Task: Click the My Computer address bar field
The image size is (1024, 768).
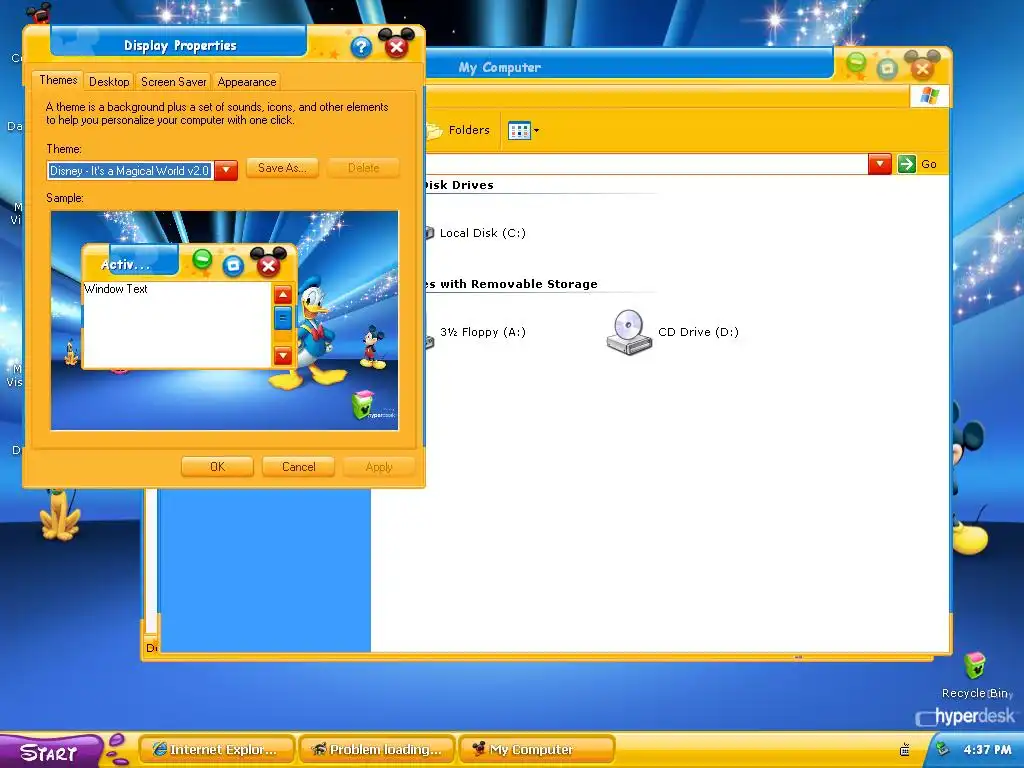Action: point(647,164)
